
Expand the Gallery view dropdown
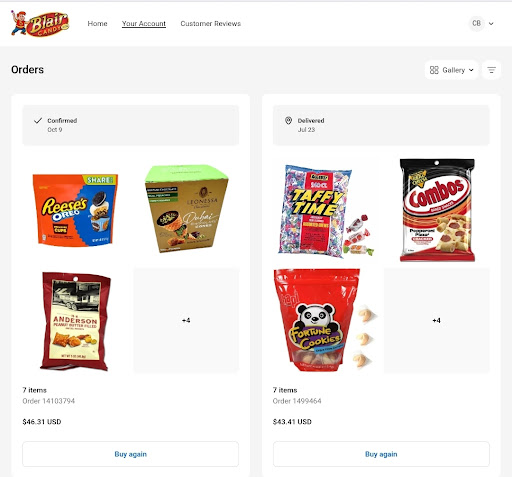click(452, 70)
